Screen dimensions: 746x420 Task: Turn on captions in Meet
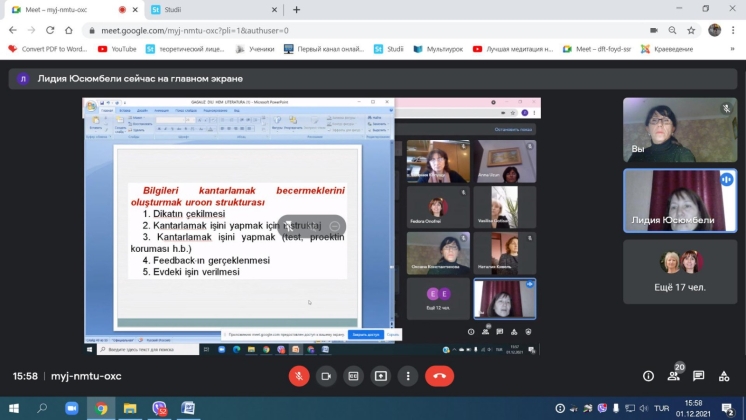click(x=353, y=376)
